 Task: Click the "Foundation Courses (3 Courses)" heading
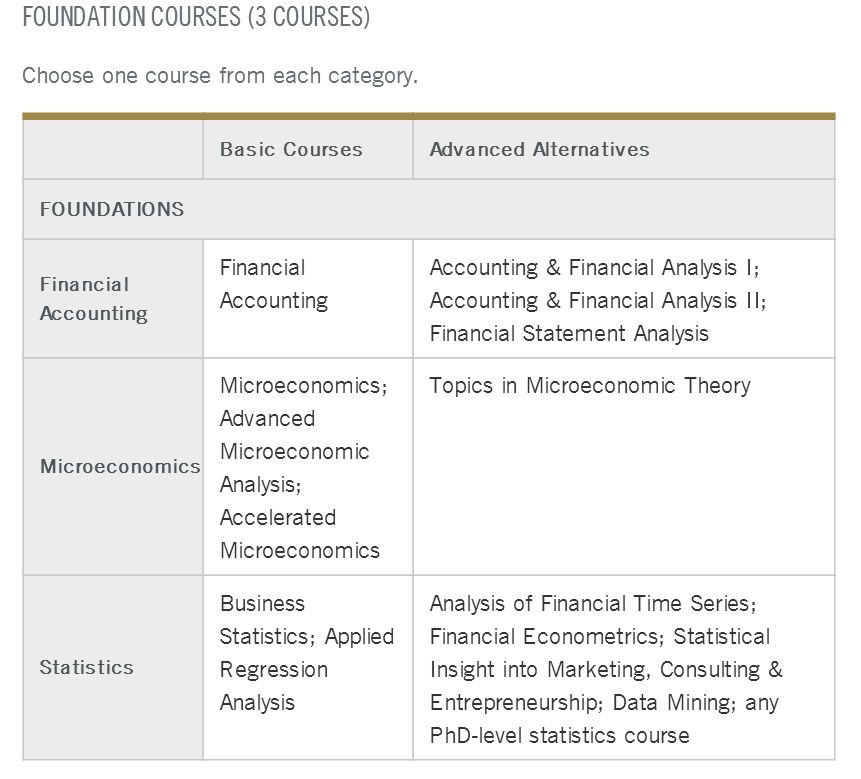[x=196, y=18]
